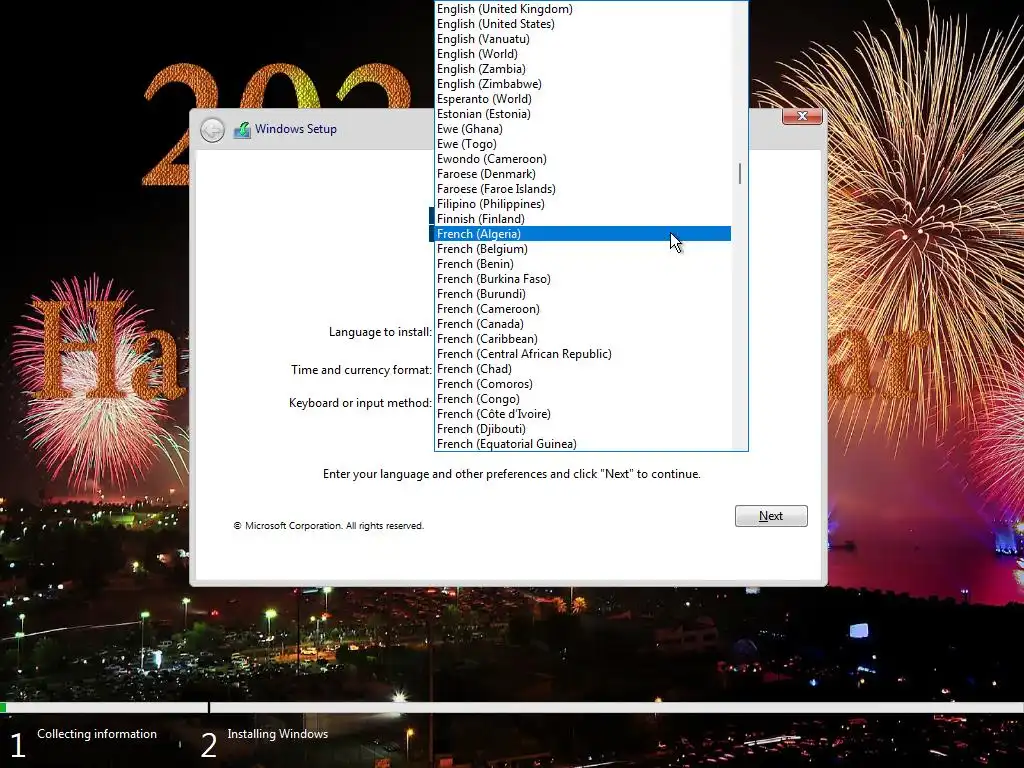The image size is (1024, 768).
Task: Select Ewondo (Cameroon) from list
Action: (x=583, y=159)
